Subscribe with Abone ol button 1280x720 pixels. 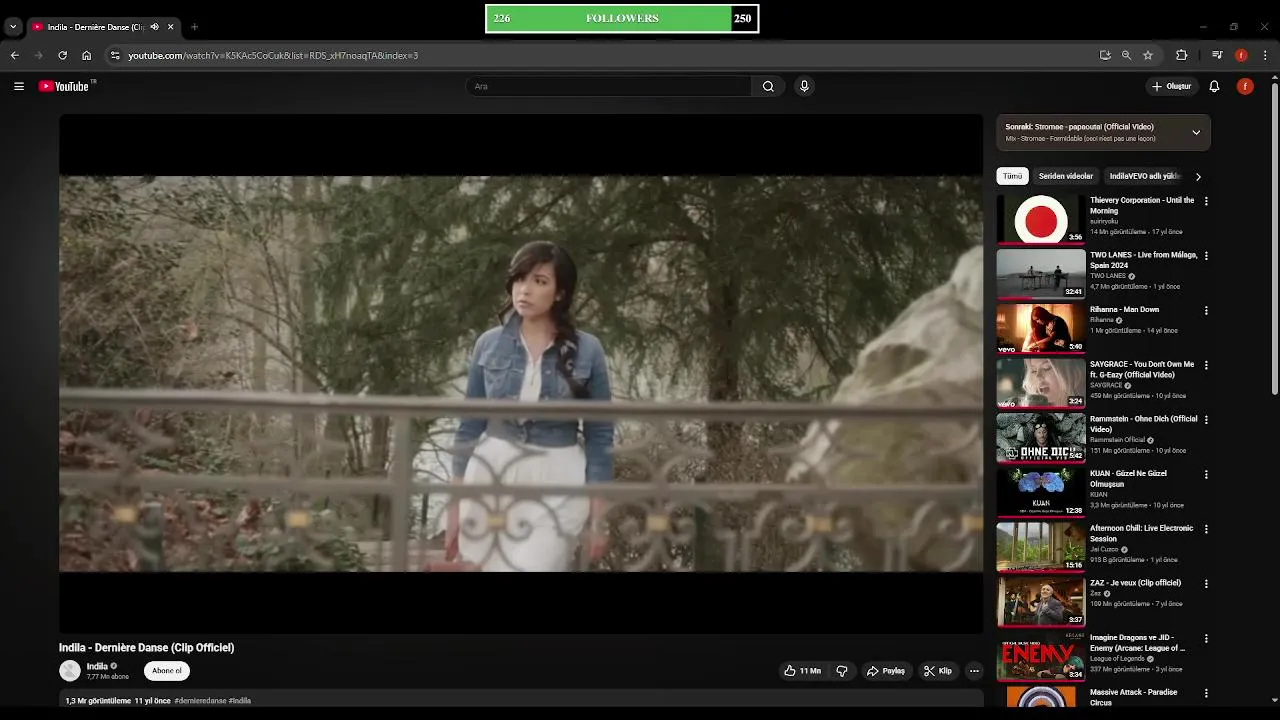click(167, 671)
